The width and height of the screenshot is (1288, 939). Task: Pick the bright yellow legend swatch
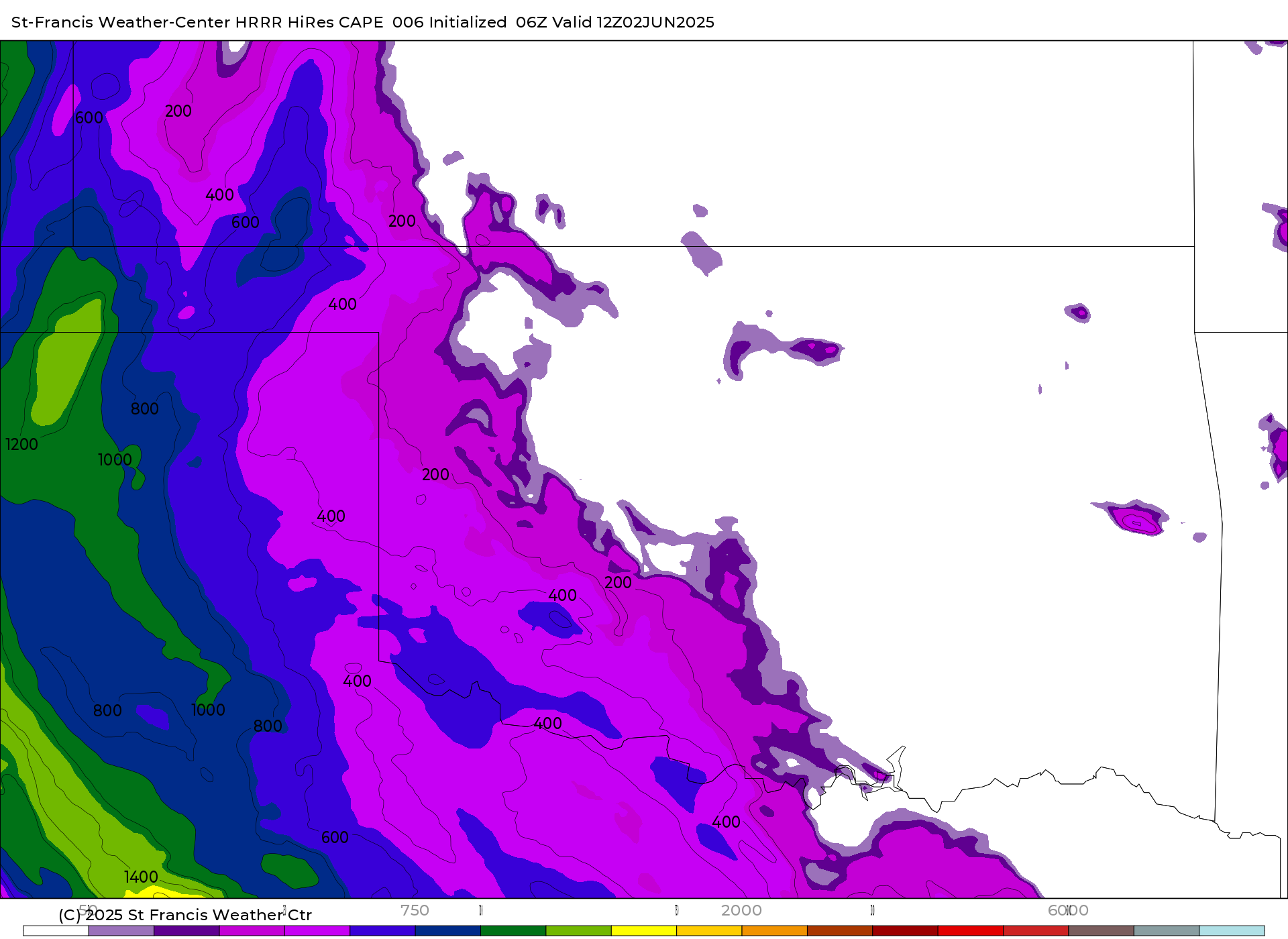643,931
